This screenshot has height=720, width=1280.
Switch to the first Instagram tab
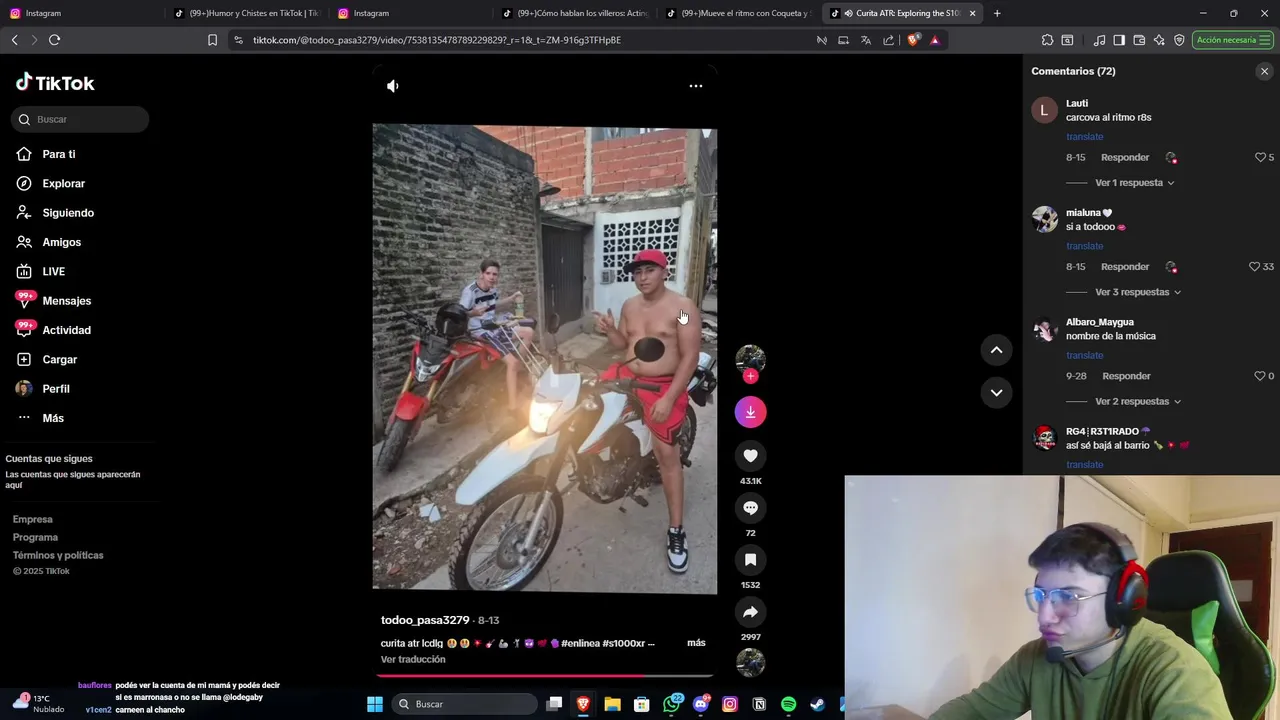[x=82, y=13]
